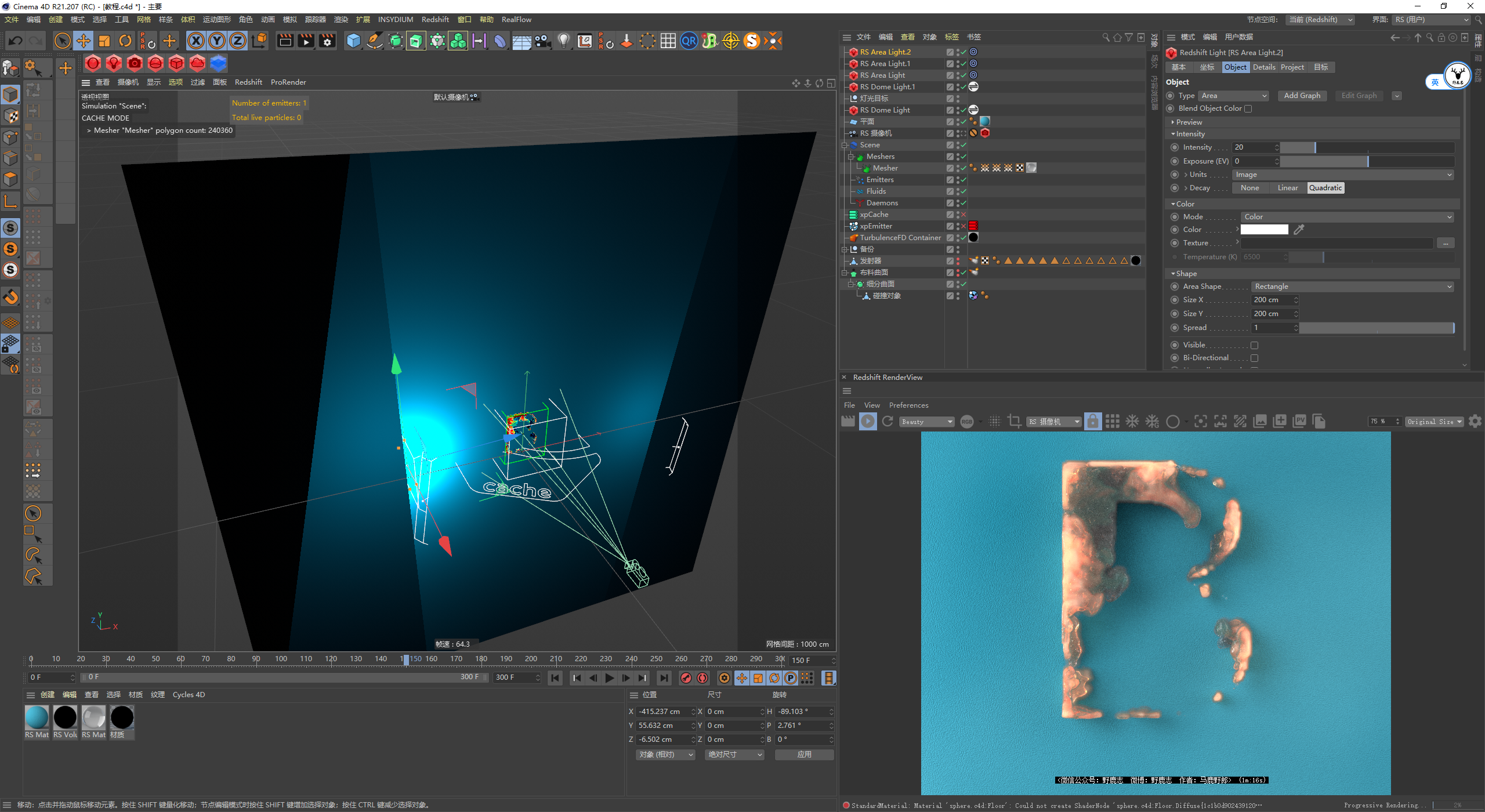Open the Area Shape Rectangle dropdown

pos(1352,287)
